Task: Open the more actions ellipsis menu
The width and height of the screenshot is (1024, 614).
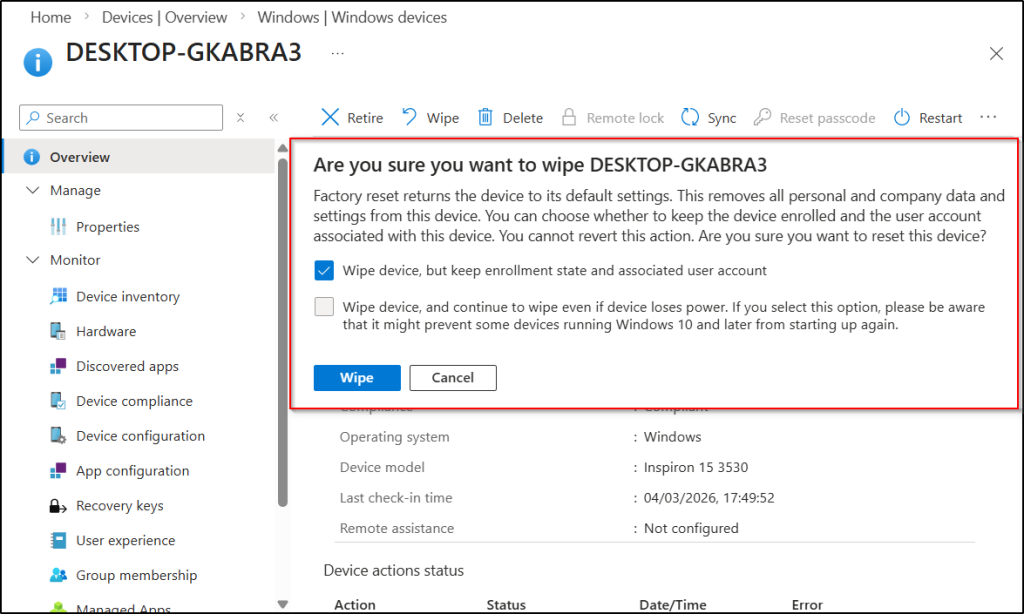Action: click(x=988, y=117)
